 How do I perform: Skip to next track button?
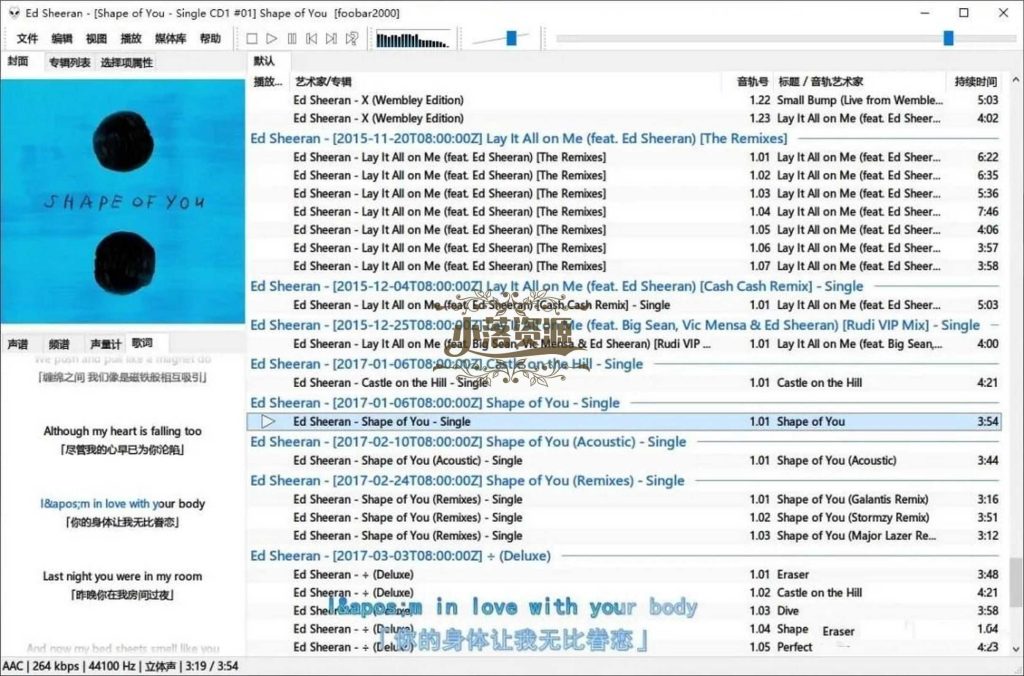332,39
